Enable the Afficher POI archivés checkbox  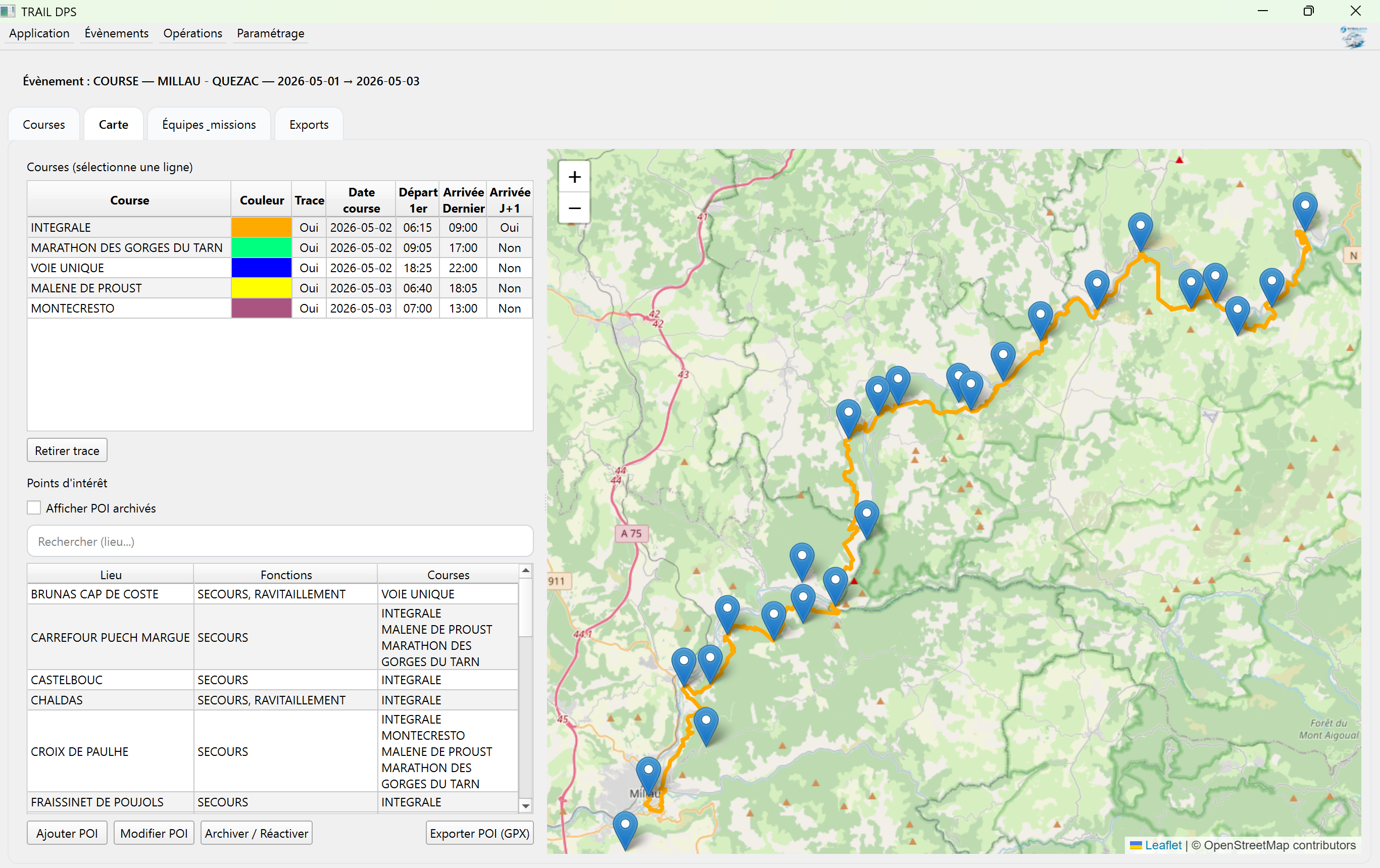pyautogui.click(x=34, y=507)
